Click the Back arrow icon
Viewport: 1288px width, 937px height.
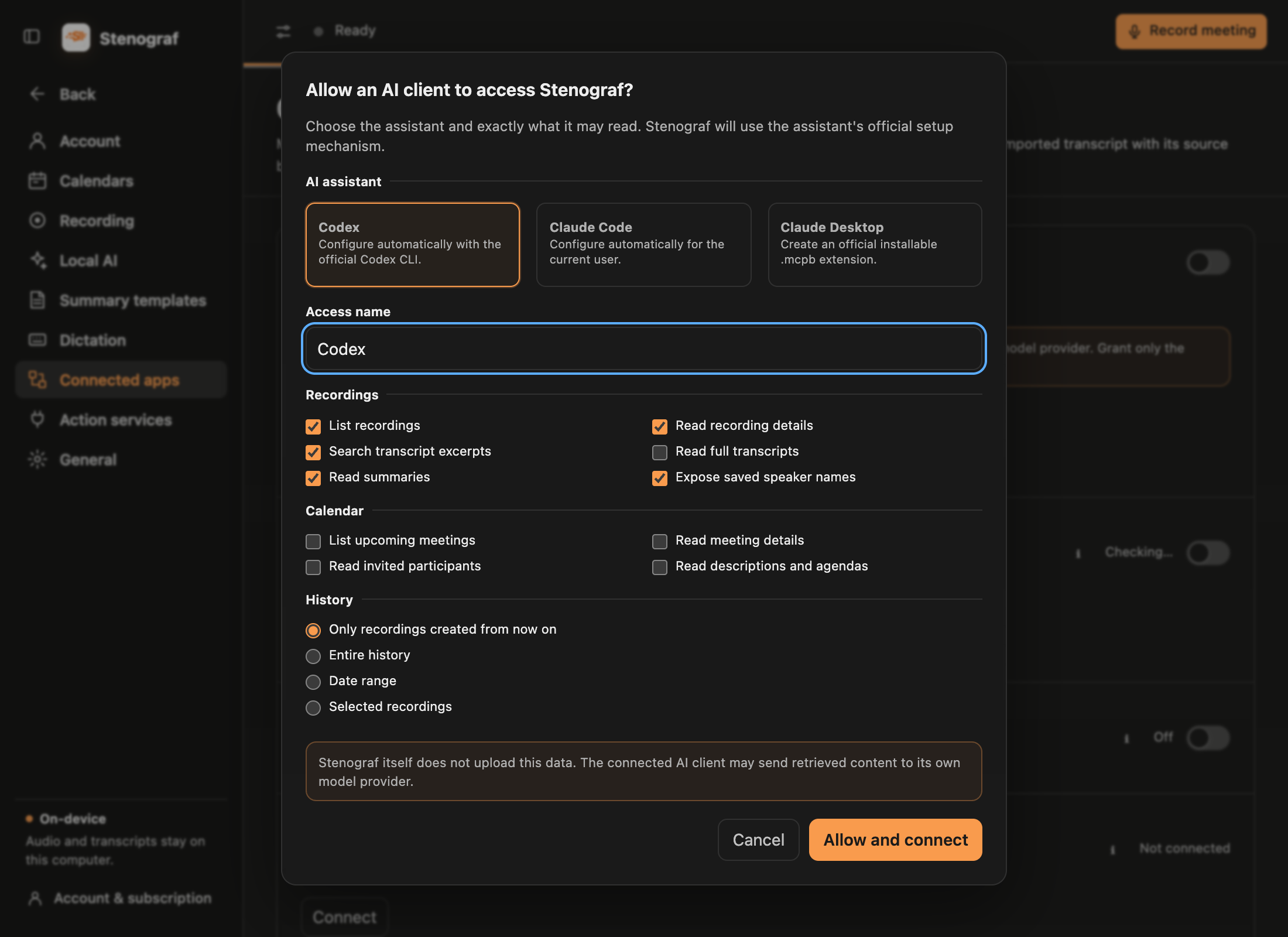click(37, 94)
